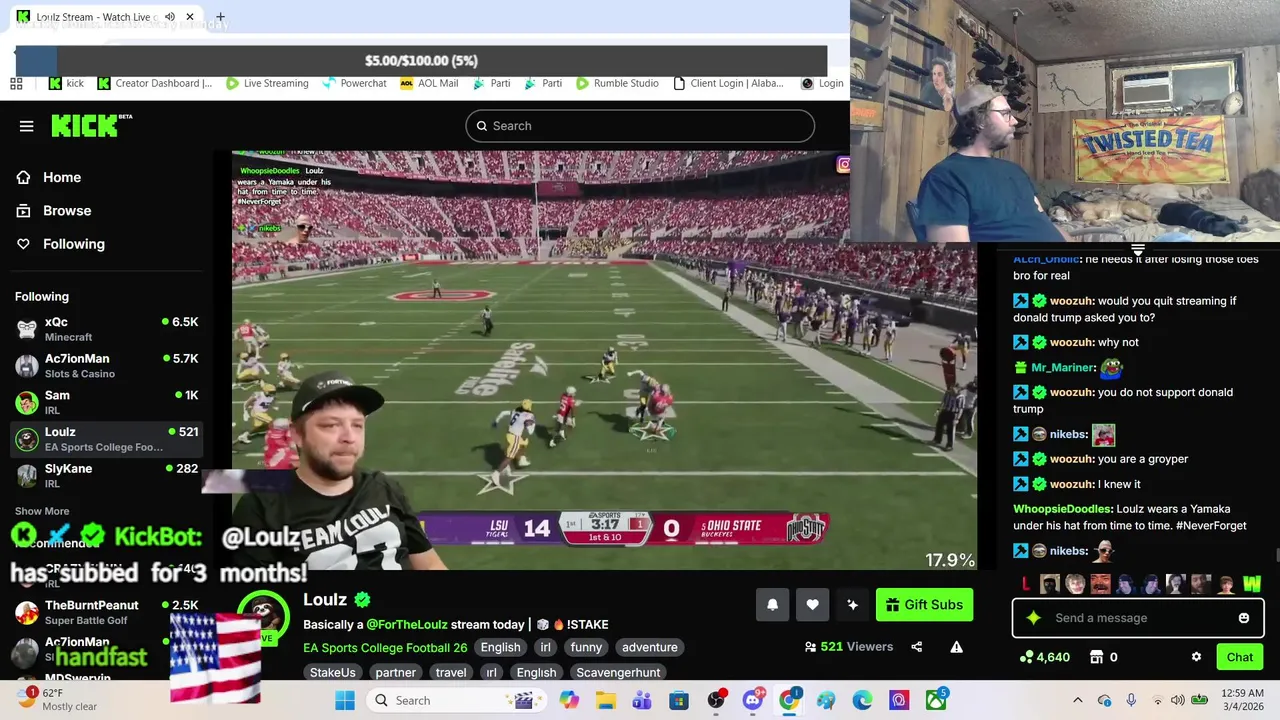Click the sparkle button beside Gift Subs
This screenshot has height=720, width=1280.
852,605
